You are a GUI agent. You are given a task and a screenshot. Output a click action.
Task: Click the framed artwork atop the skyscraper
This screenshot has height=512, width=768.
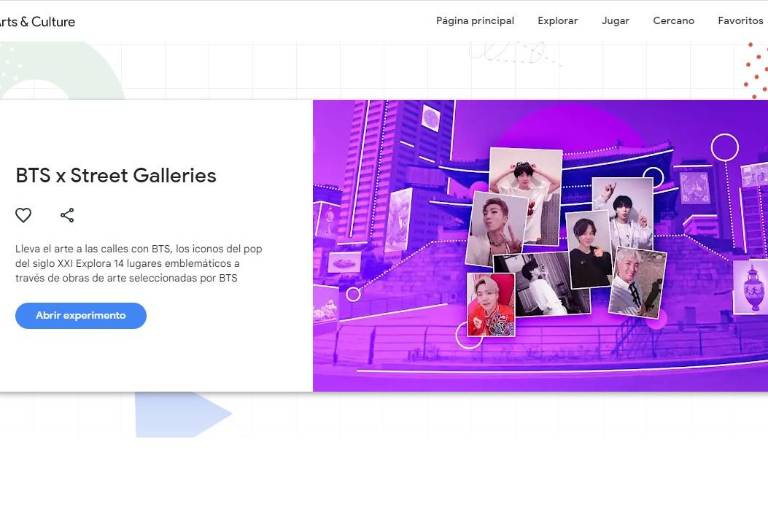pos(431,118)
